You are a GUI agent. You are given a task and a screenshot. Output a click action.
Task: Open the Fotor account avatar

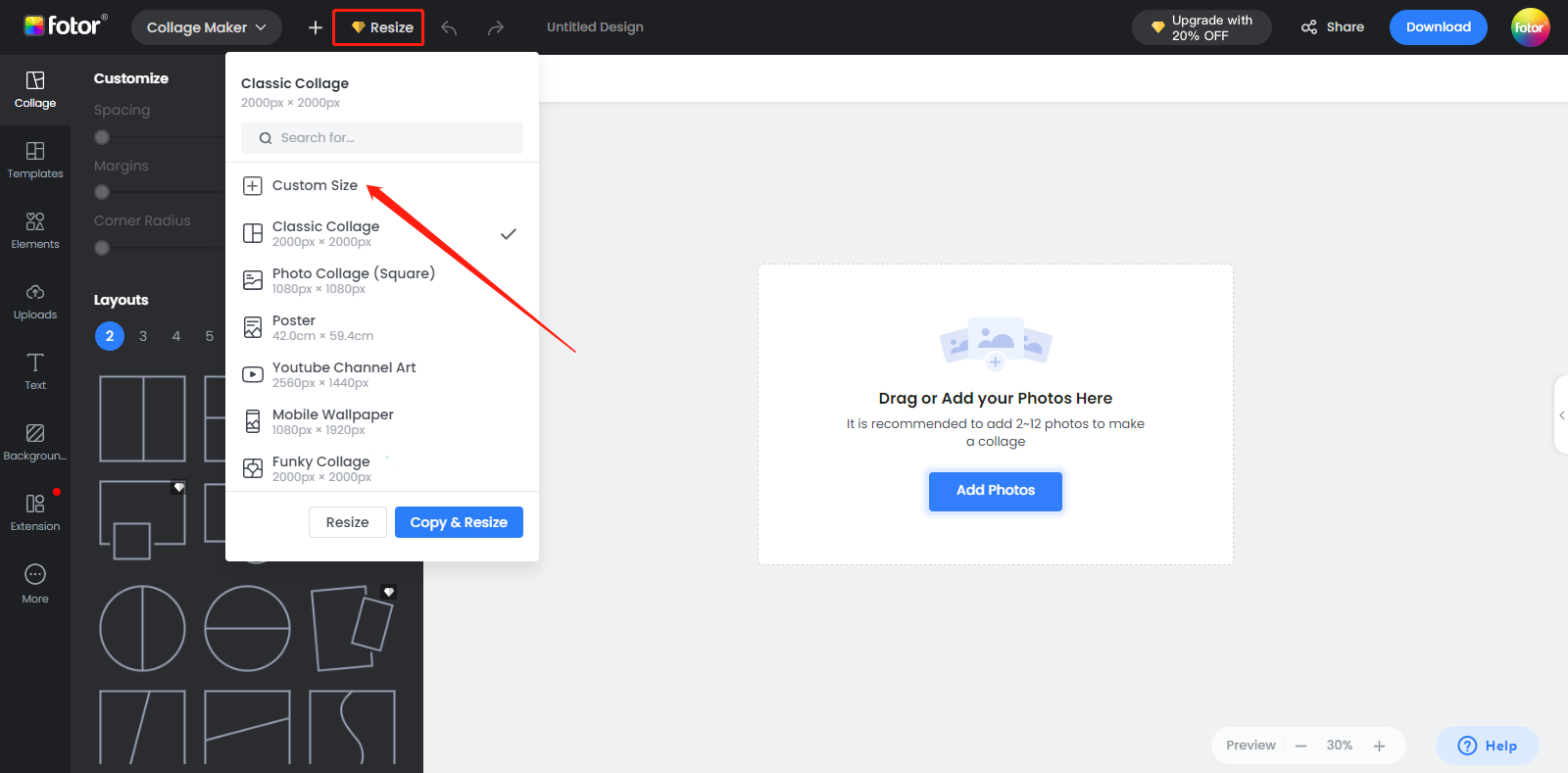coord(1530,27)
